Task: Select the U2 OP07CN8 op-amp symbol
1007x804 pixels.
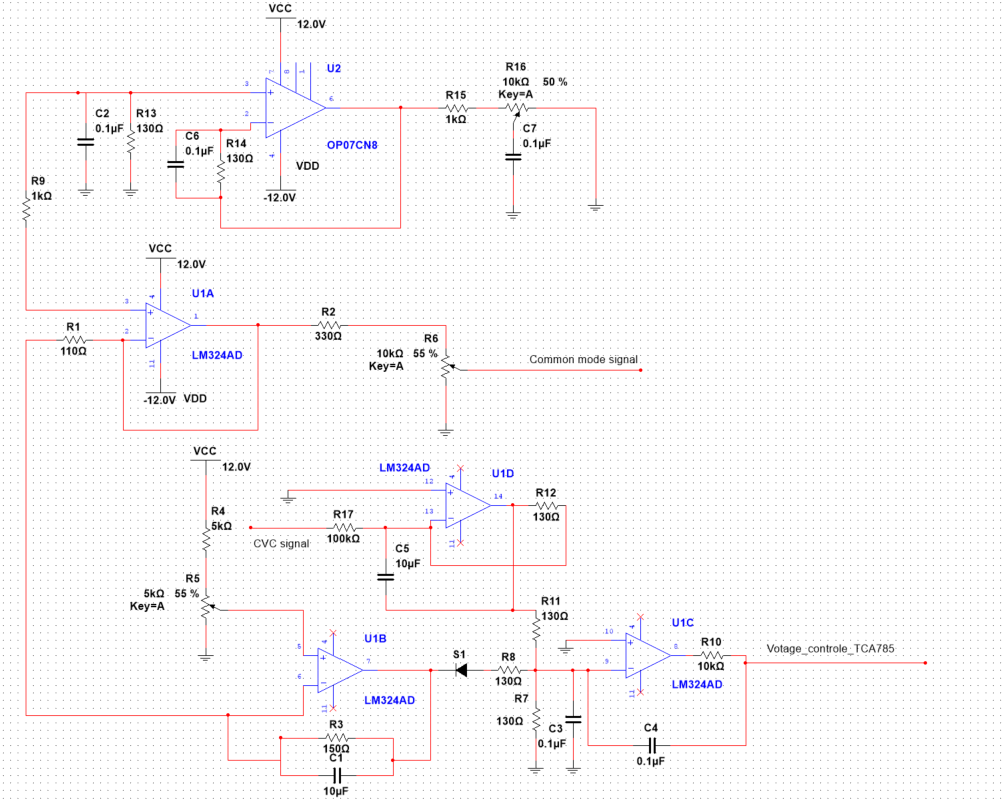Action: click(295, 108)
